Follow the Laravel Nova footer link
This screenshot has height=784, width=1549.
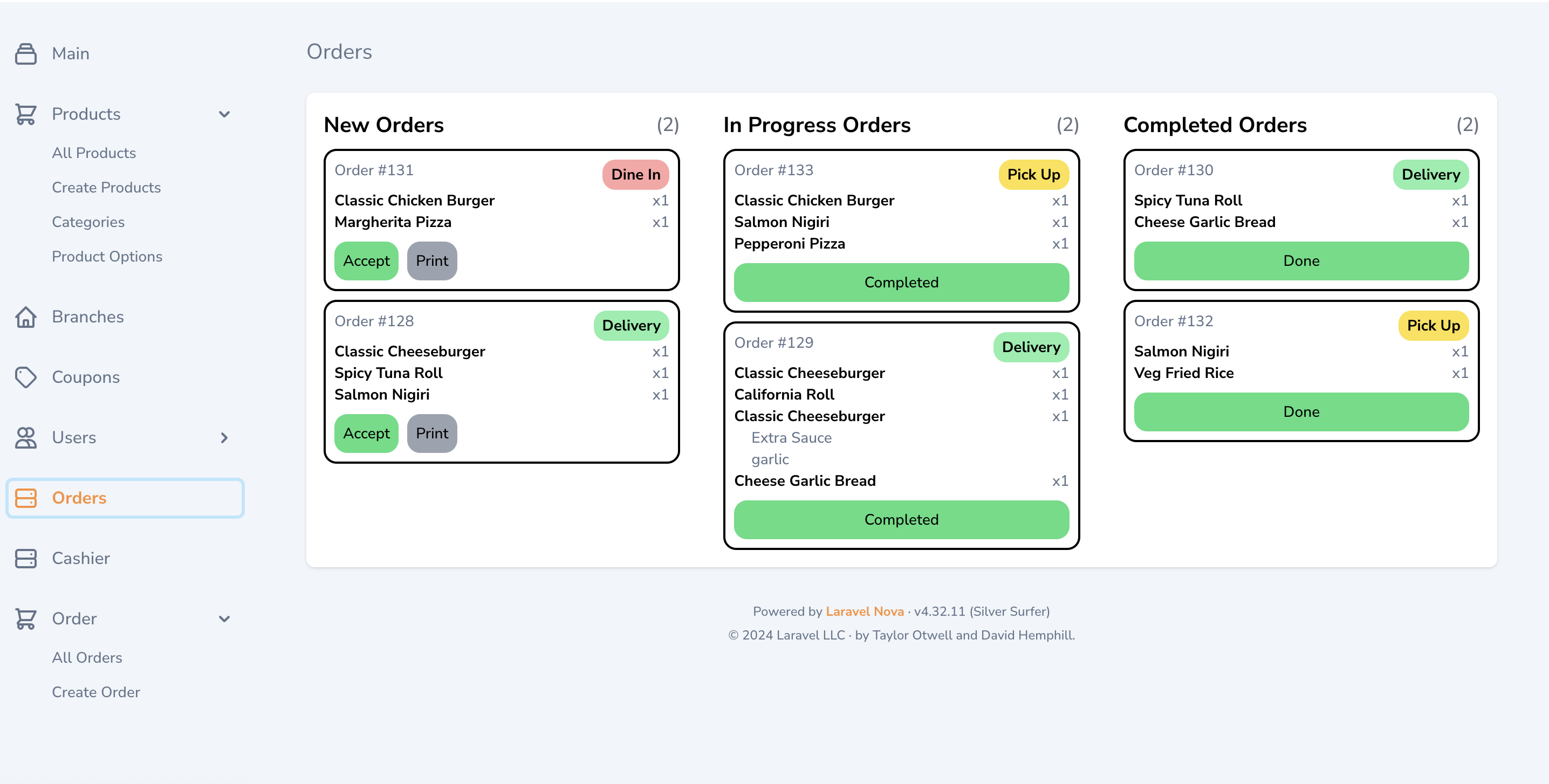pos(864,611)
